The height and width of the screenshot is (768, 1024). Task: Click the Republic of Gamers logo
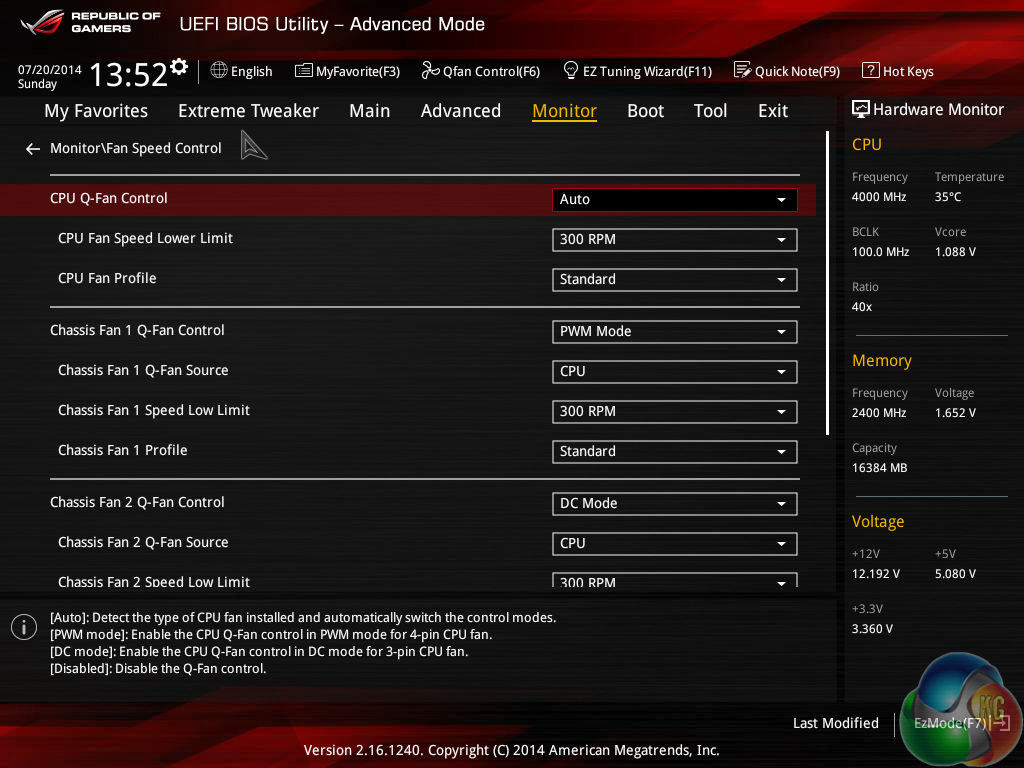89,22
